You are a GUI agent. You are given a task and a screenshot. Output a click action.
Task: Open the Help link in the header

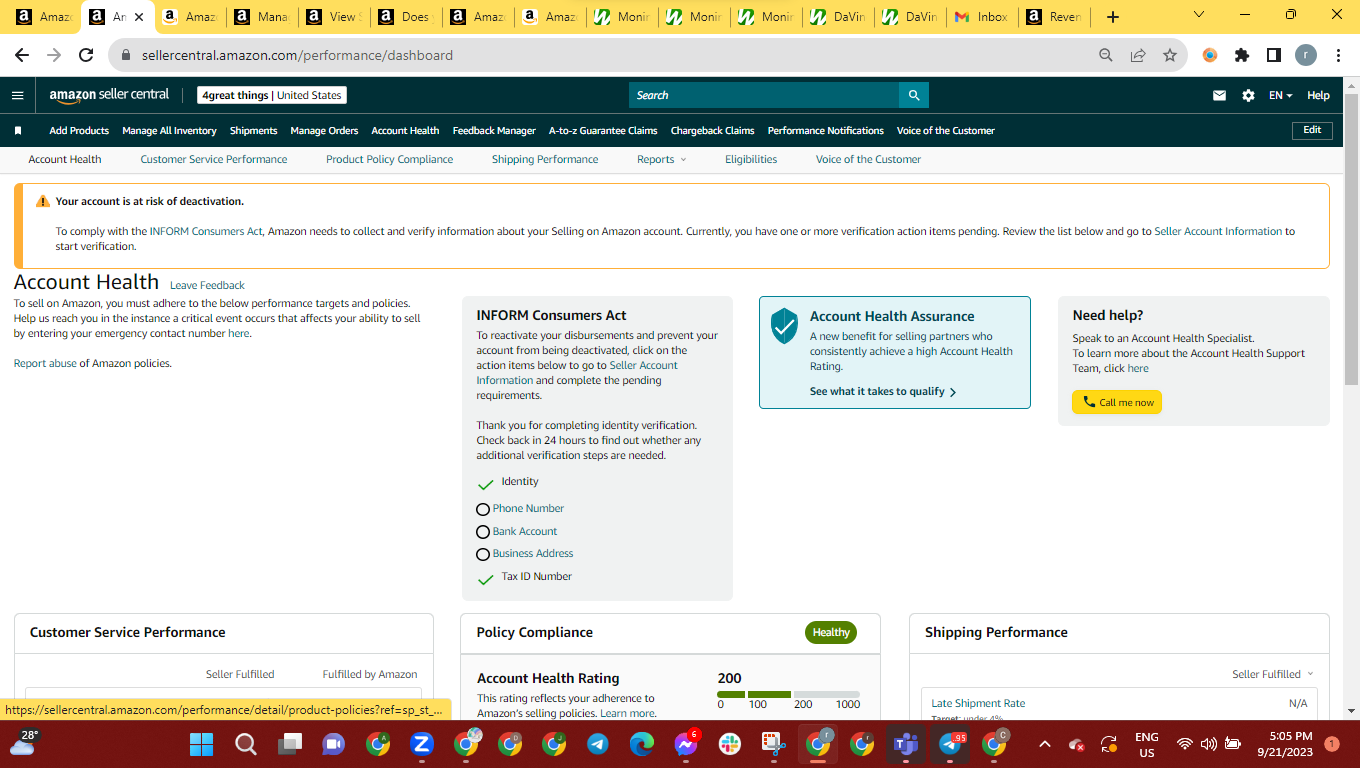(1318, 95)
